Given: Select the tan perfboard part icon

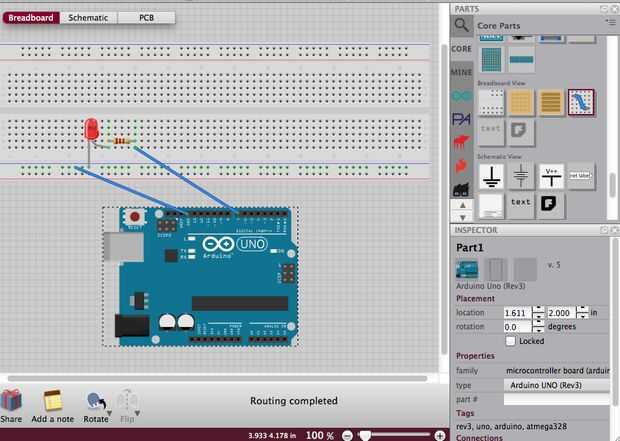Looking at the screenshot, I should coord(521,102).
